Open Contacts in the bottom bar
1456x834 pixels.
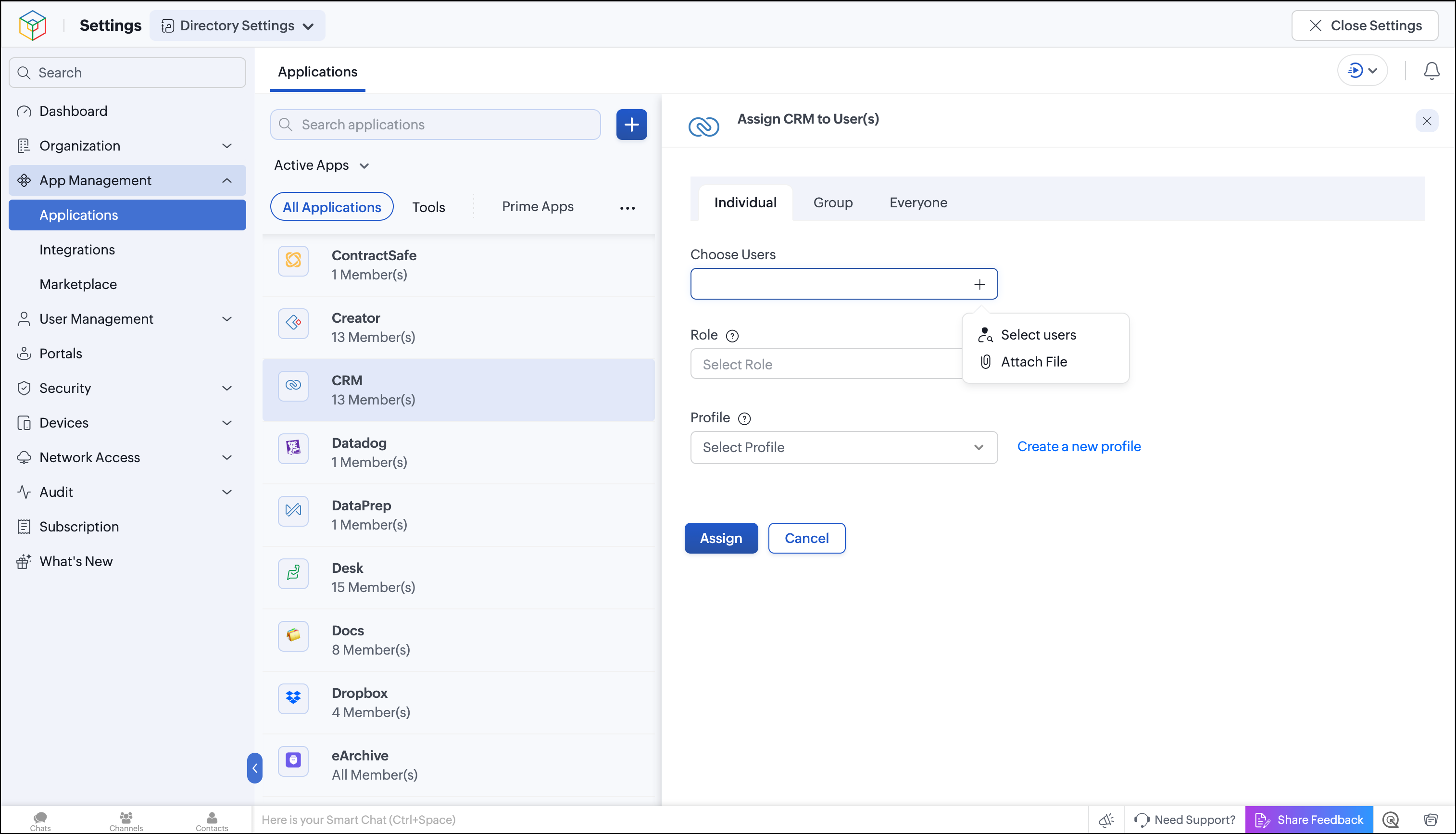(212, 821)
